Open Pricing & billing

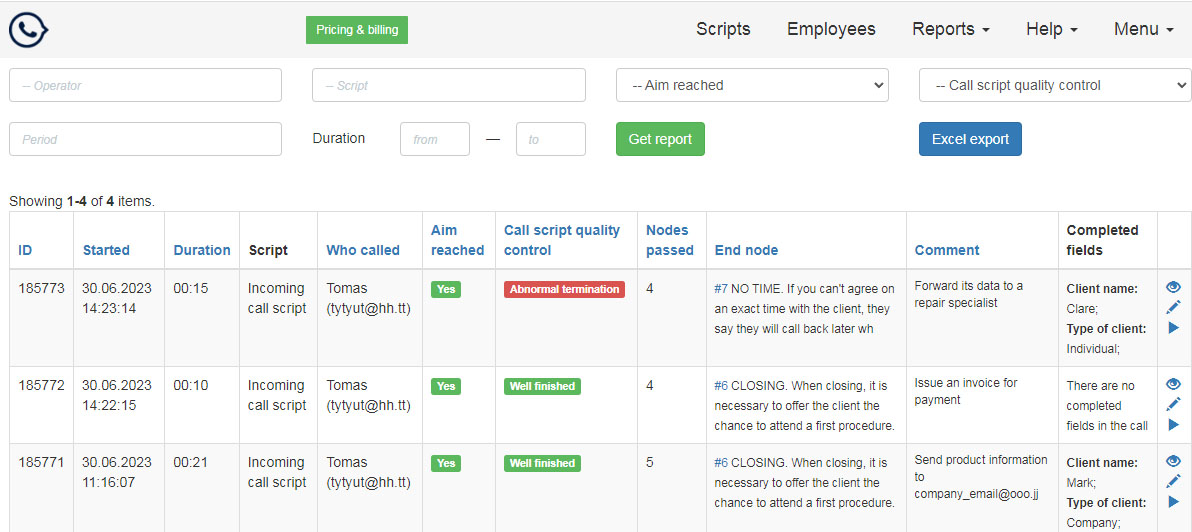pos(357,30)
